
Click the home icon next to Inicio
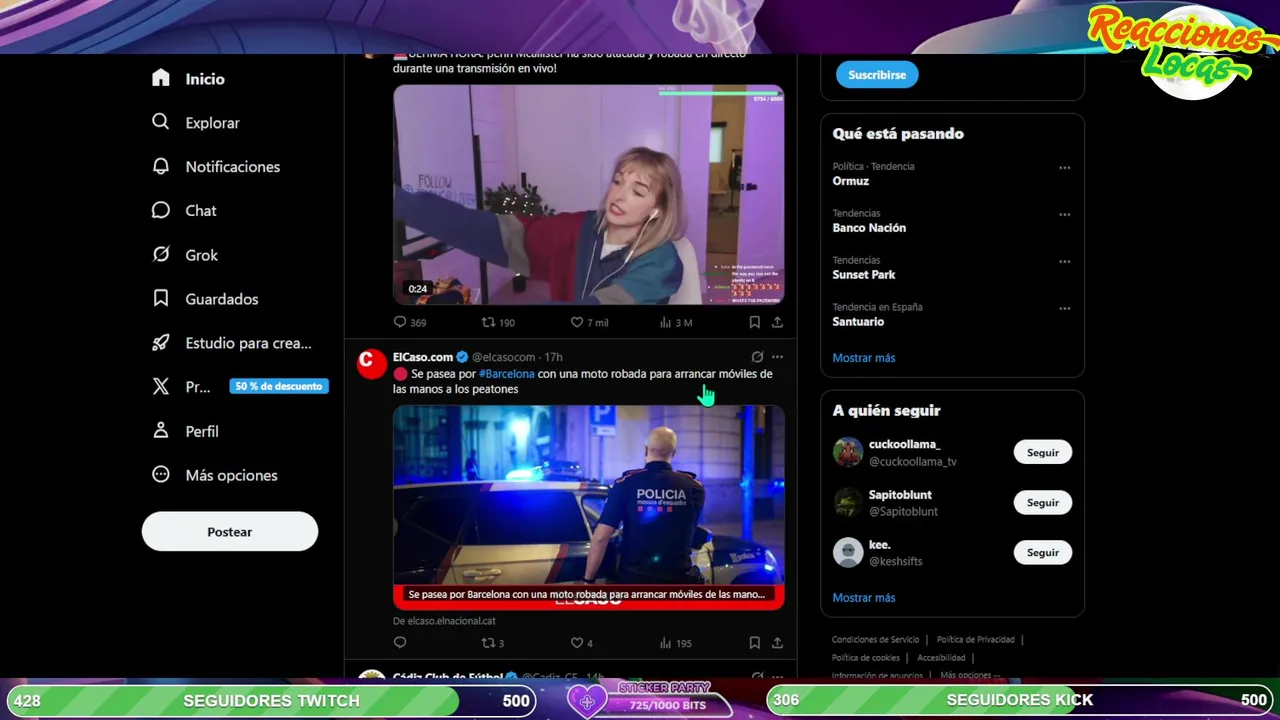[160, 78]
